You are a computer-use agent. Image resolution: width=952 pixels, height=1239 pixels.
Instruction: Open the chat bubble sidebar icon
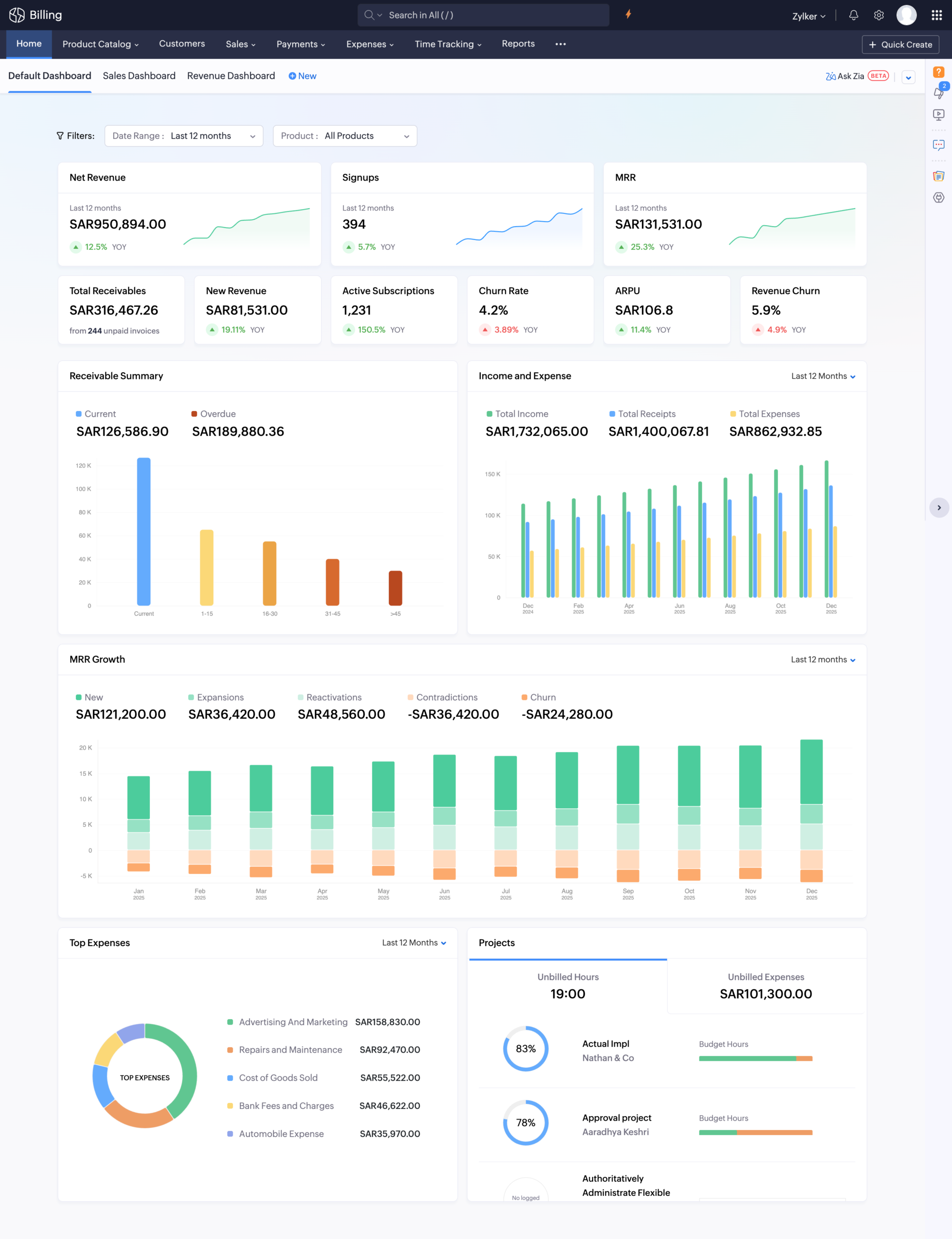(x=938, y=145)
